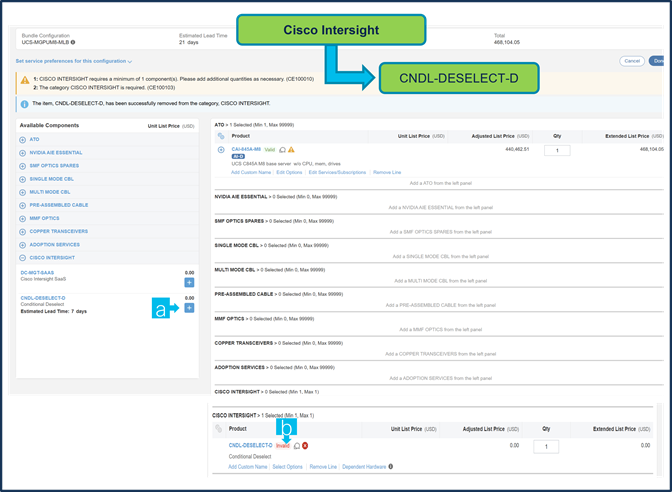Viewport: 672px width, 492px height.
Task: Open CNDL-DESELECT-D link in Available Components
Action: (x=43, y=298)
